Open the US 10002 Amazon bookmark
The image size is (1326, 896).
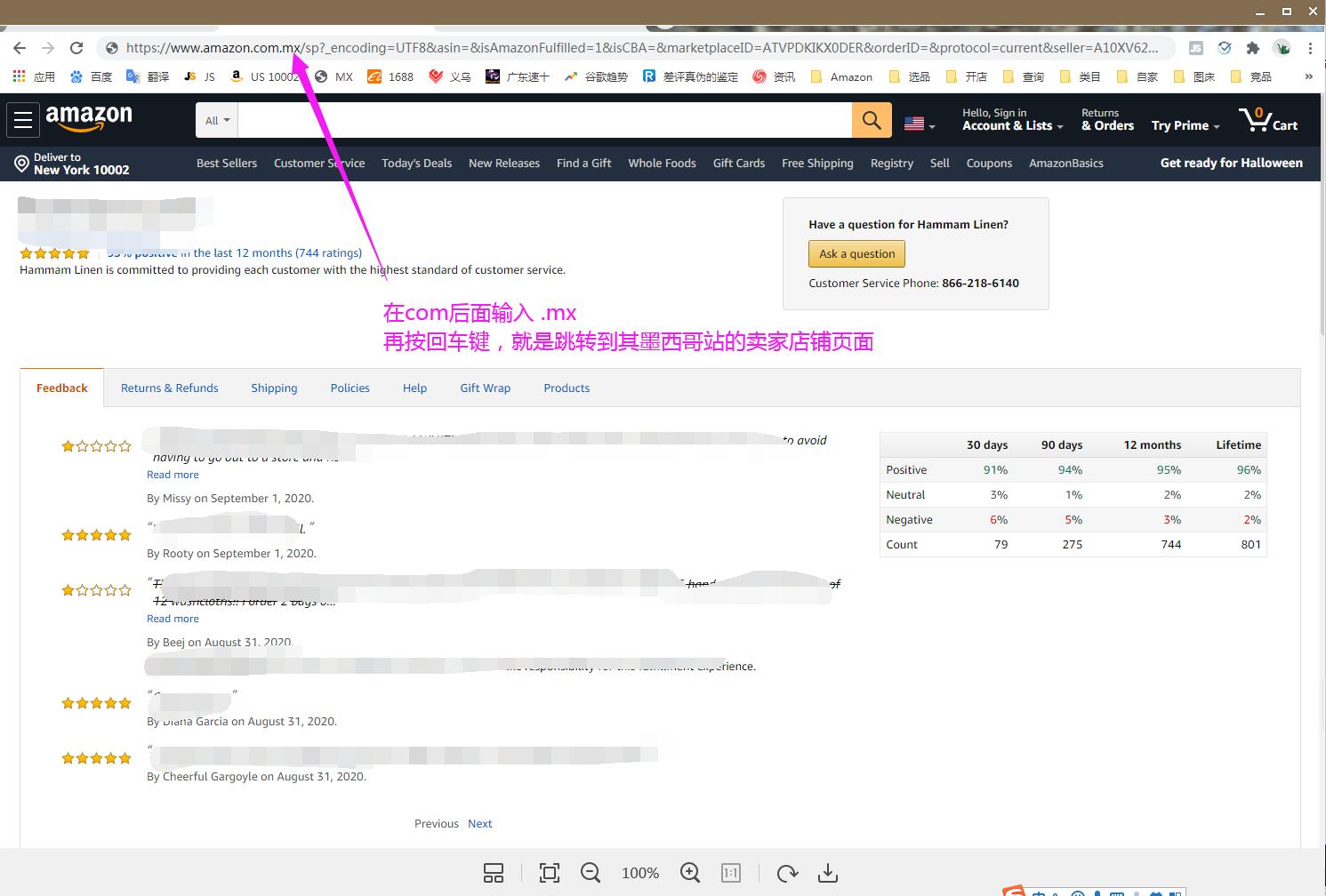click(265, 76)
